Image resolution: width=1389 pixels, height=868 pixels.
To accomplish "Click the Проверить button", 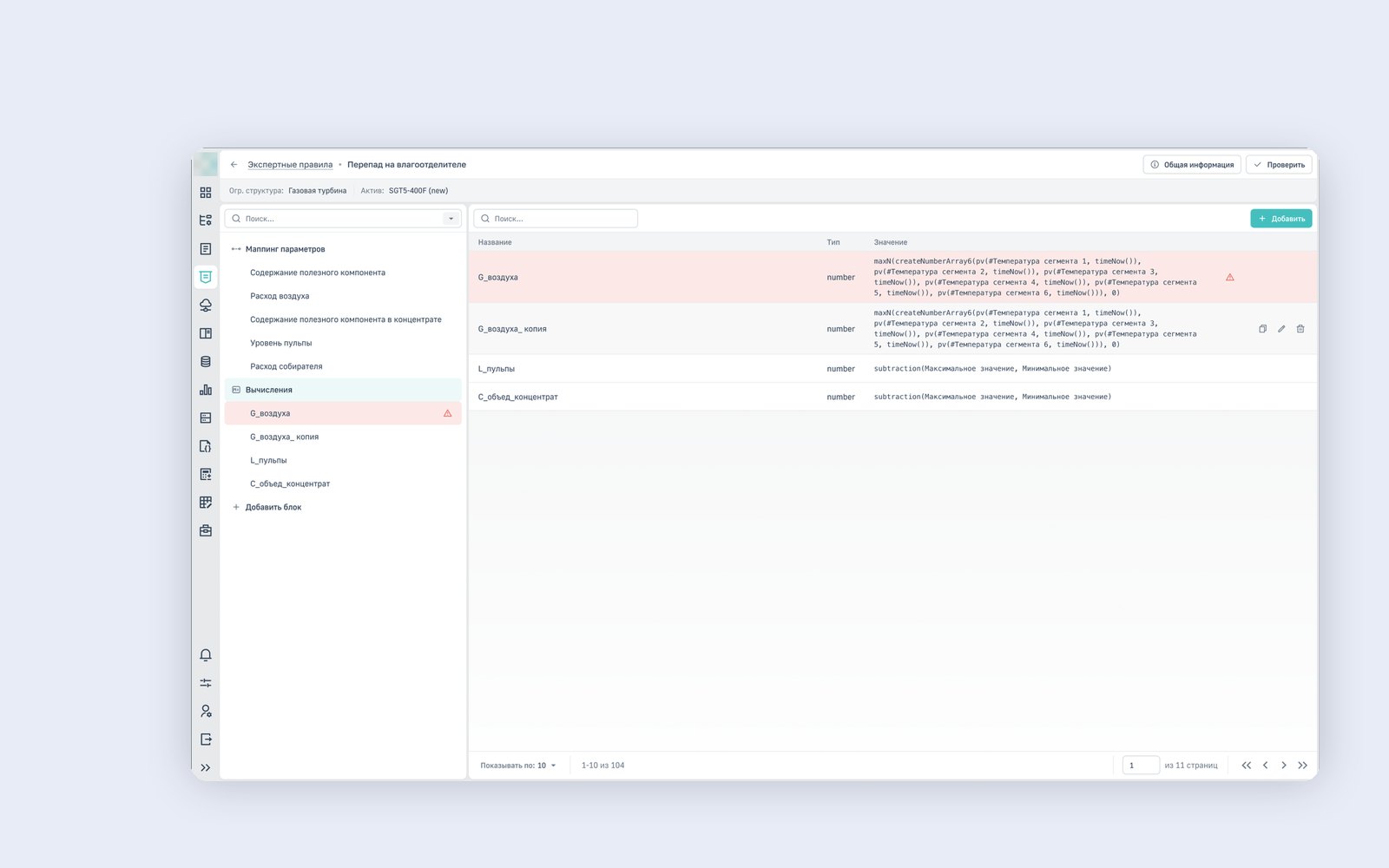I will pos(1279,165).
